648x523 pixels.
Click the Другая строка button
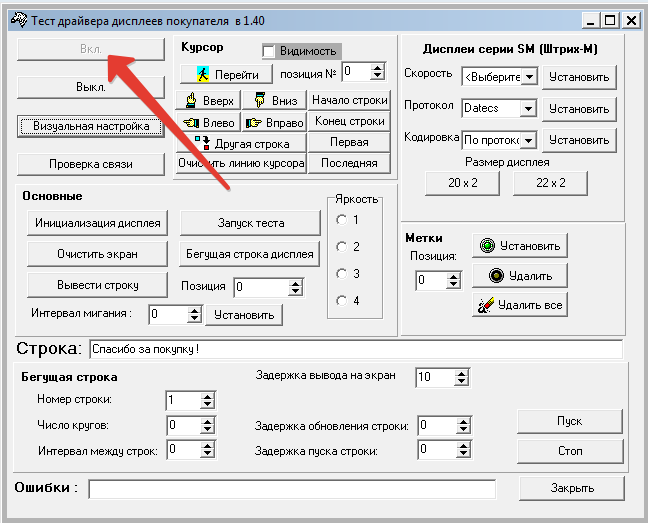click(x=242, y=143)
